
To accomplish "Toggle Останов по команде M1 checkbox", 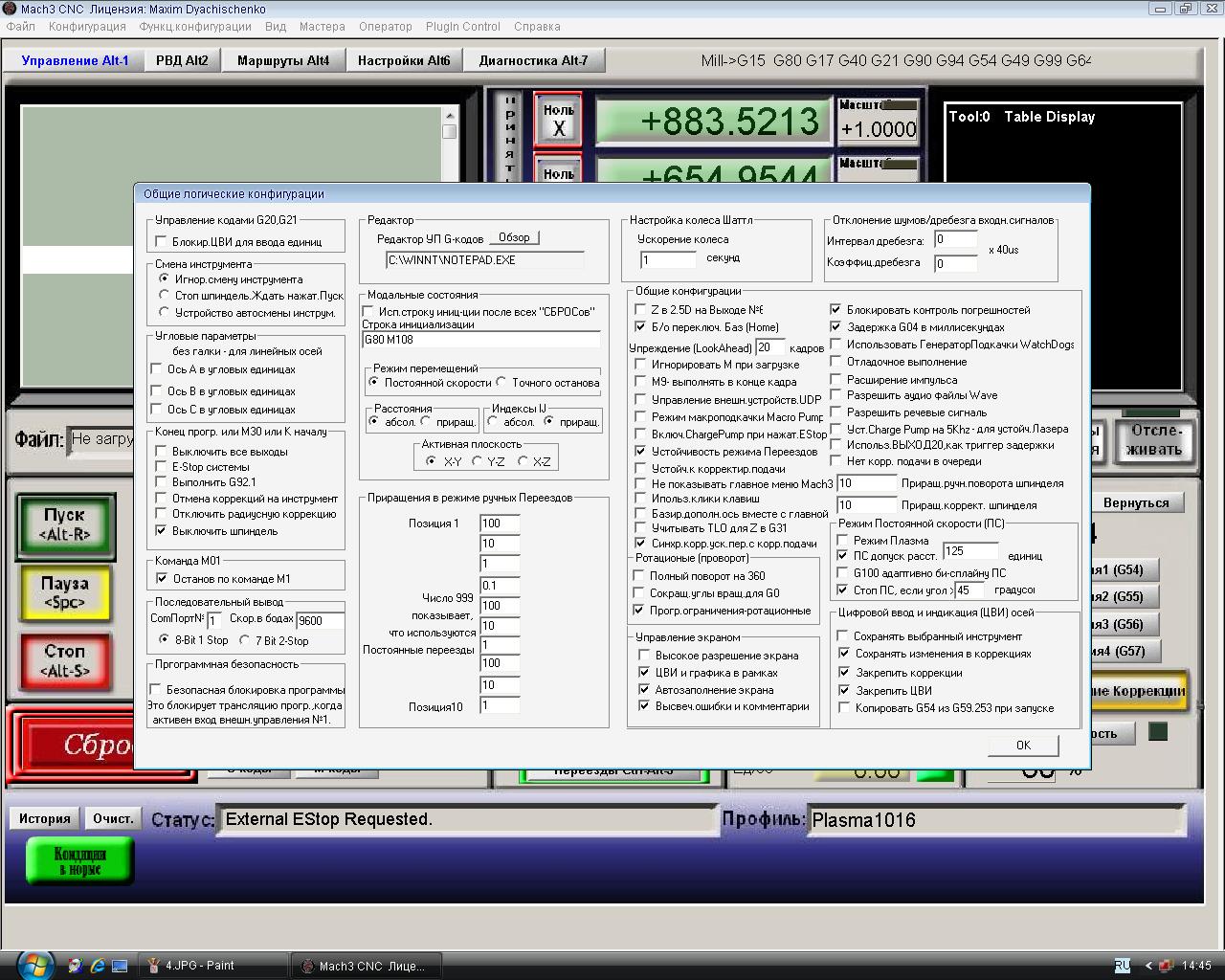I will (x=161, y=579).
